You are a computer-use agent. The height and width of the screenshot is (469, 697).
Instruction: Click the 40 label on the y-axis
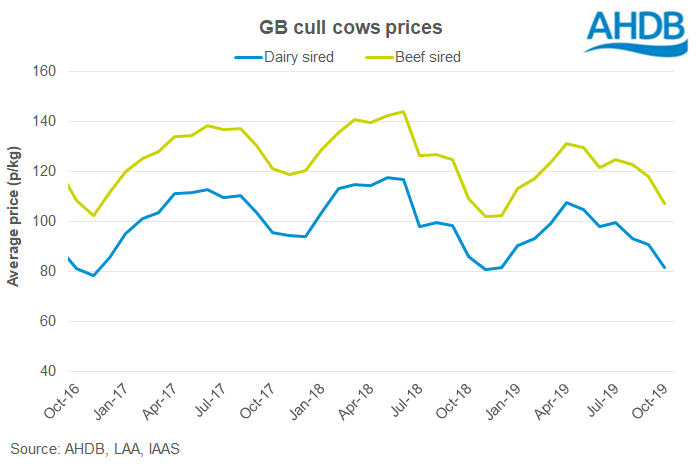coord(47,371)
